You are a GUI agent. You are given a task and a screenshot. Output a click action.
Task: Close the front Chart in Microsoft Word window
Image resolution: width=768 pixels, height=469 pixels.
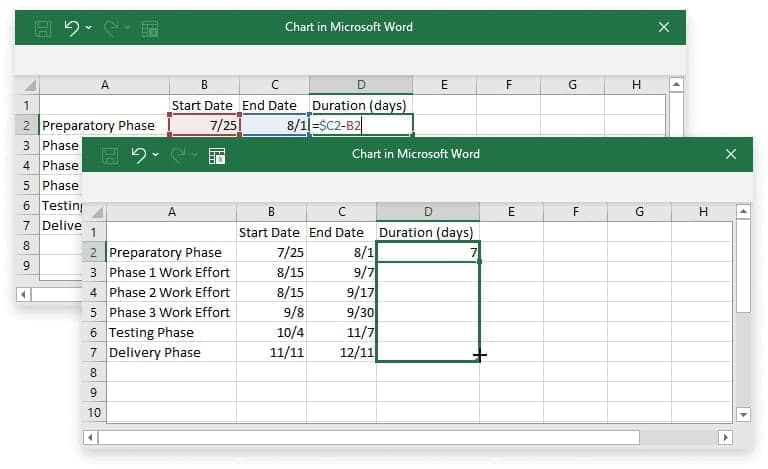tap(731, 154)
